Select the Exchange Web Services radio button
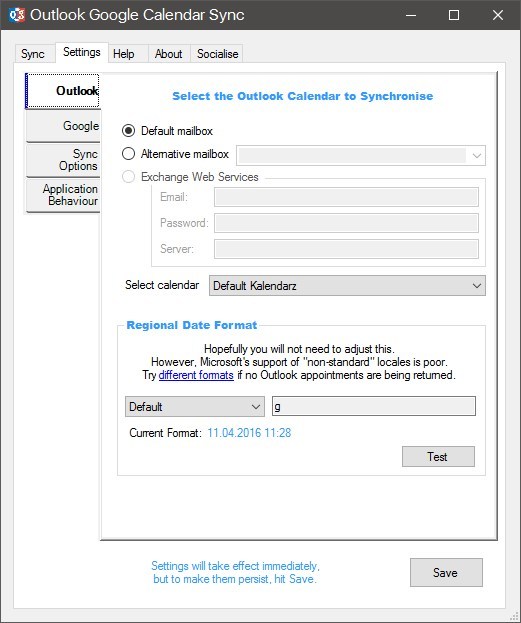The image size is (521, 623). pyautogui.click(x=128, y=177)
